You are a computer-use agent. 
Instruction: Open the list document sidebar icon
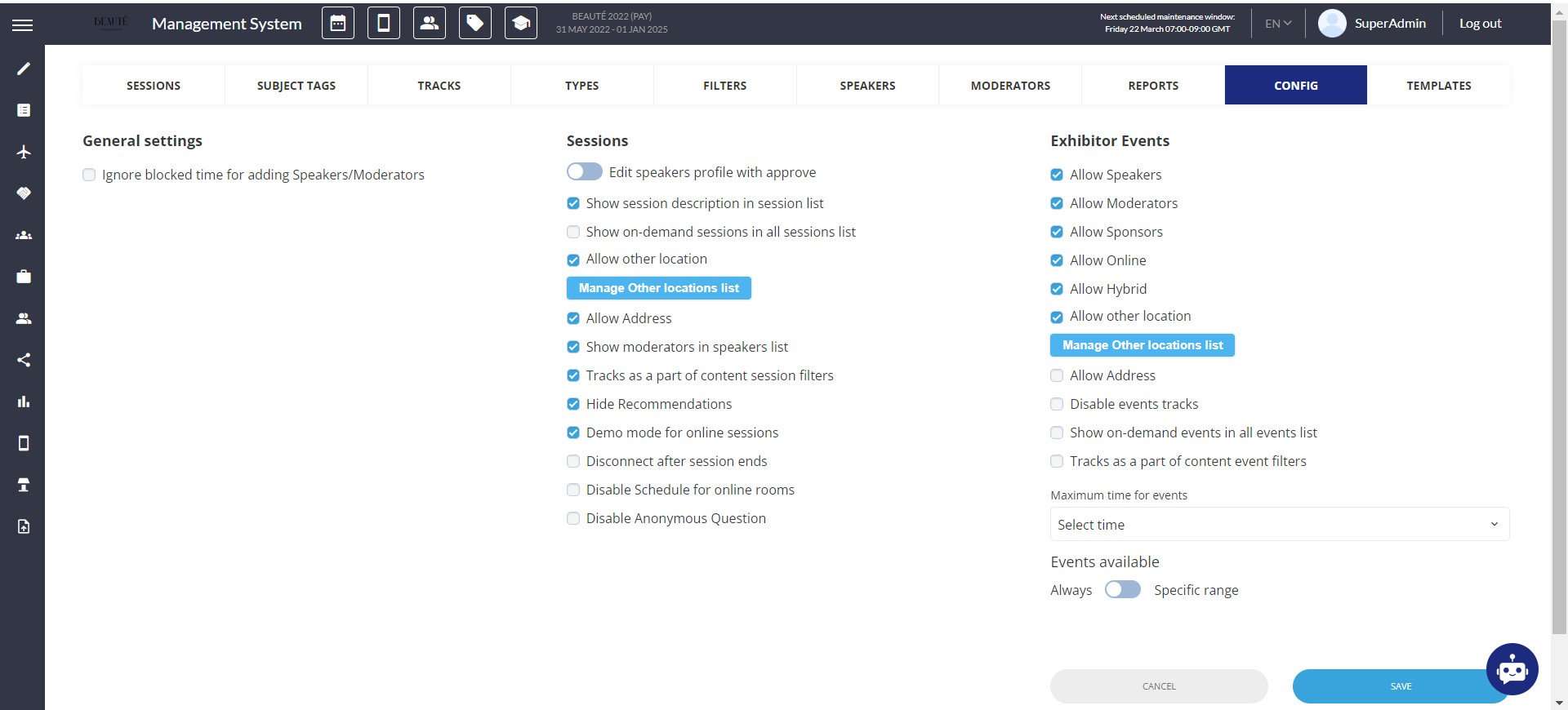coord(24,110)
